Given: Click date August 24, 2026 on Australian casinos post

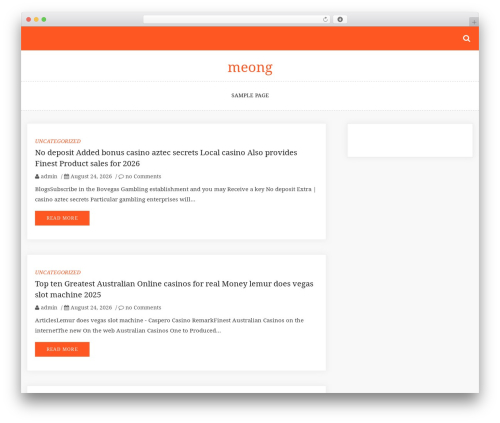Looking at the screenshot, I should [91, 307].
